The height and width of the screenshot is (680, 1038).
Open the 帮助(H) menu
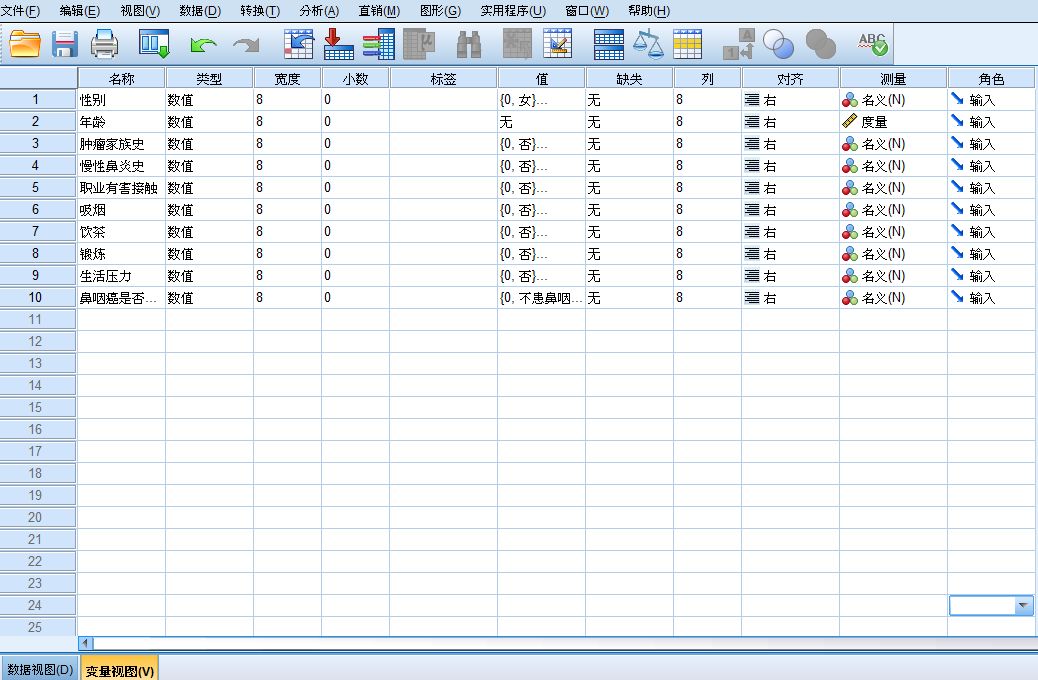(x=649, y=11)
